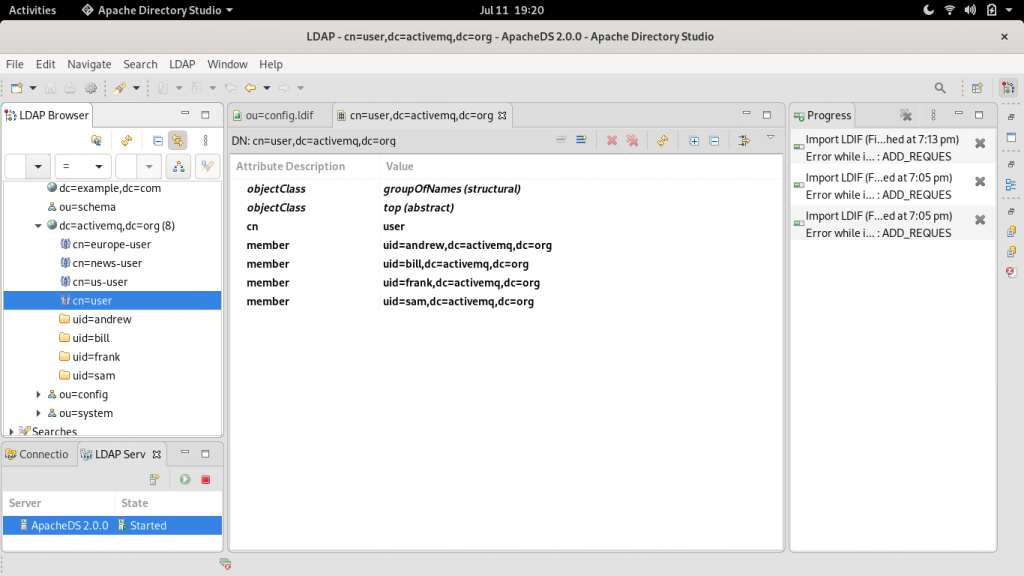Click the Activities button in top bar
The width and height of the screenshot is (1024, 576).
click(32, 10)
